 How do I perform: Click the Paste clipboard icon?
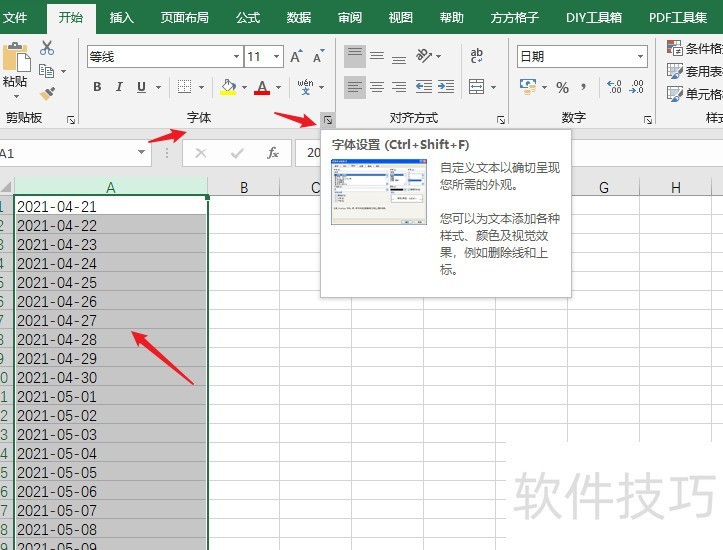(17, 58)
